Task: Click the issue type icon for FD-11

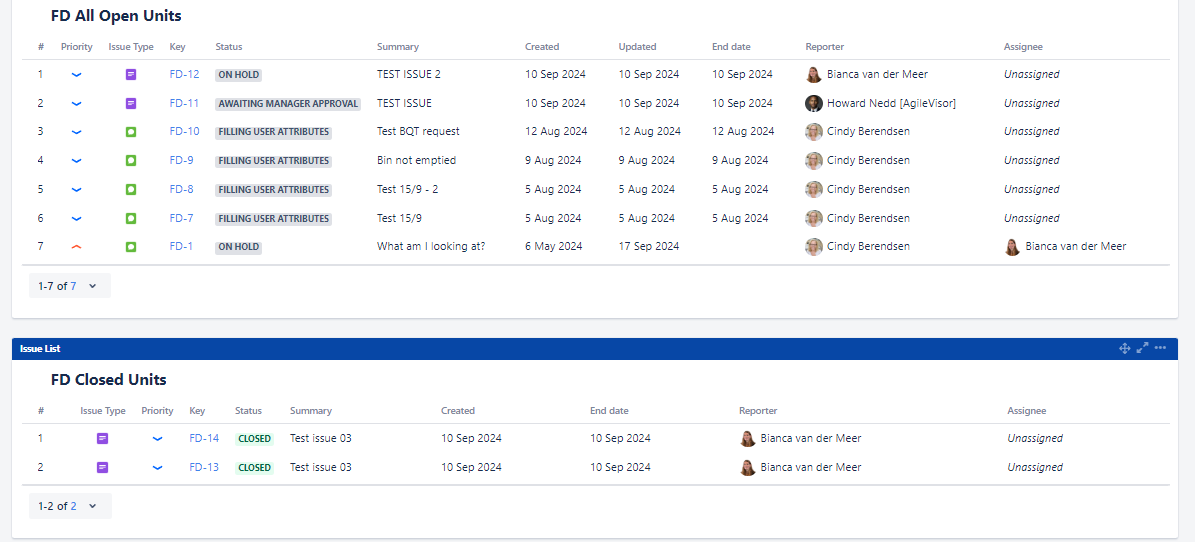Action: pos(131,104)
